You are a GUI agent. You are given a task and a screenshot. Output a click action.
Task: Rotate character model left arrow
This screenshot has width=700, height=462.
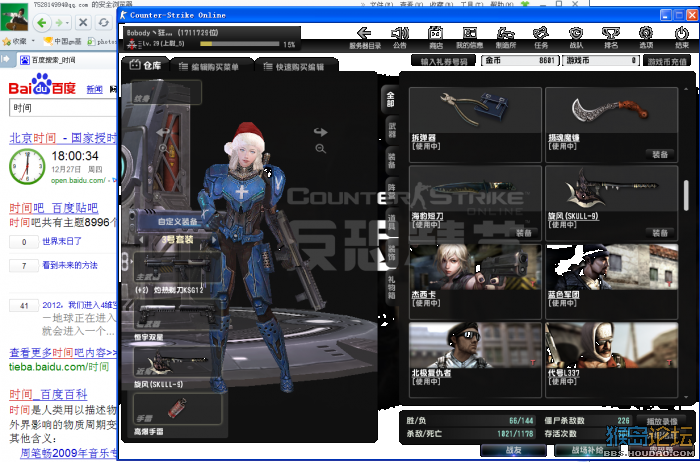point(162,132)
